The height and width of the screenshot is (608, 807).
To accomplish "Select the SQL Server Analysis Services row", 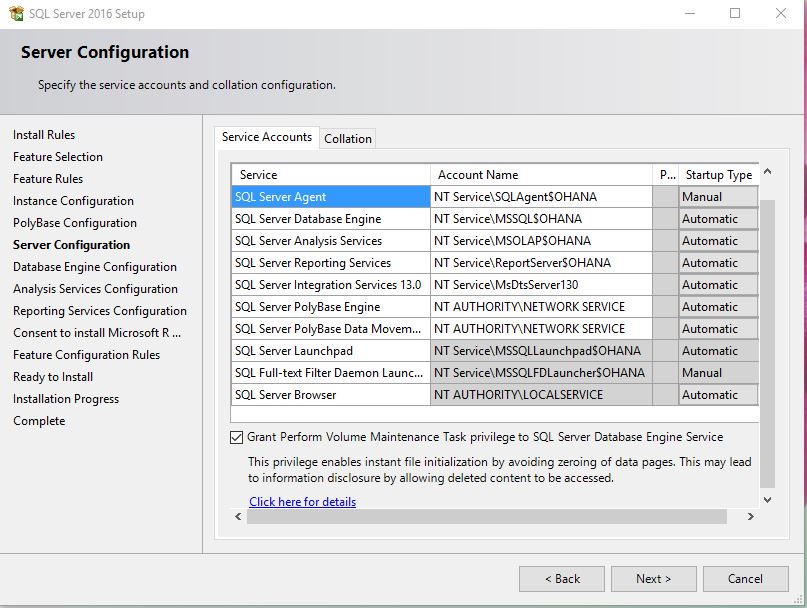I will click(330, 240).
